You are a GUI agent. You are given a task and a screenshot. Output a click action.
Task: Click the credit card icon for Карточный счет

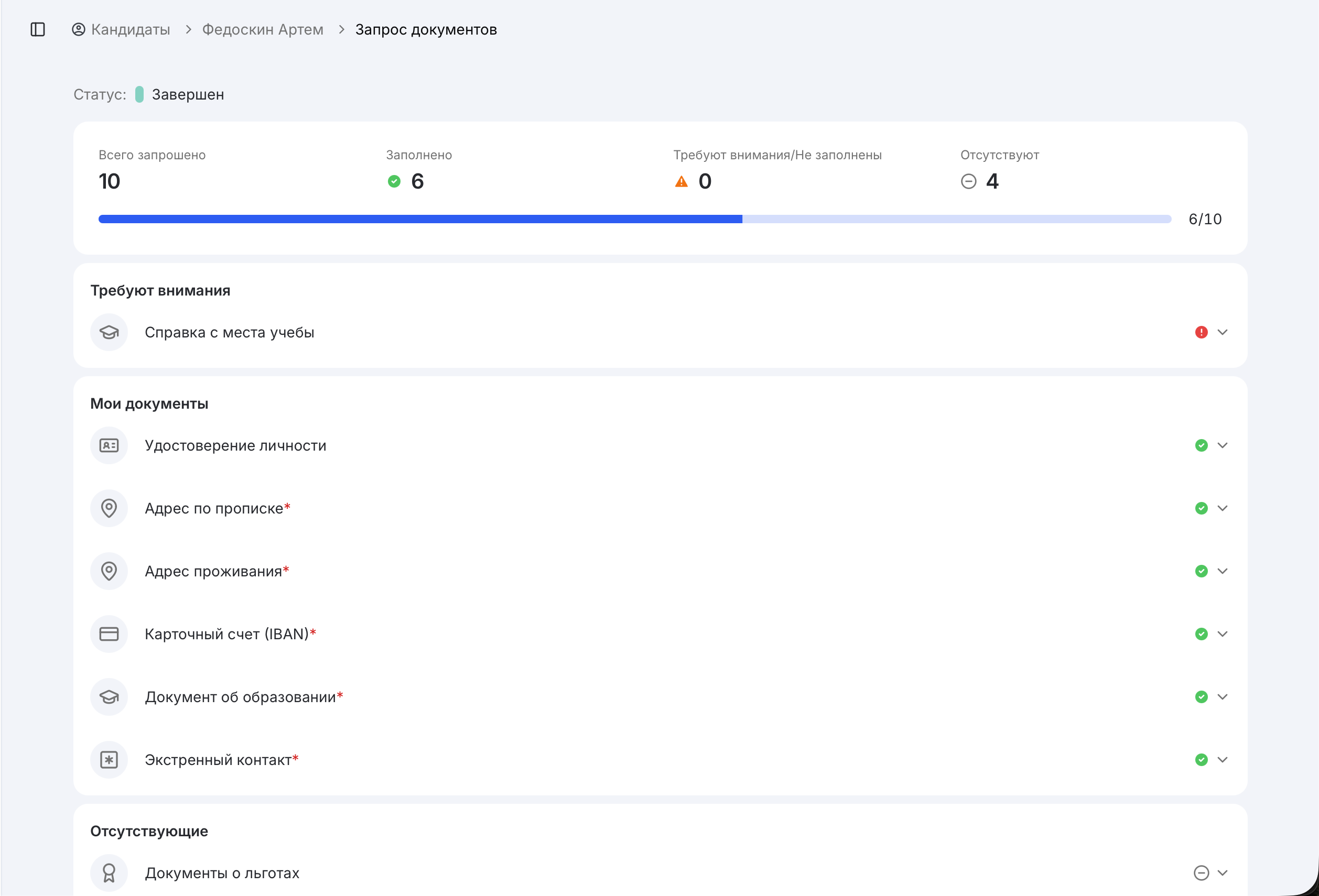[x=109, y=634]
